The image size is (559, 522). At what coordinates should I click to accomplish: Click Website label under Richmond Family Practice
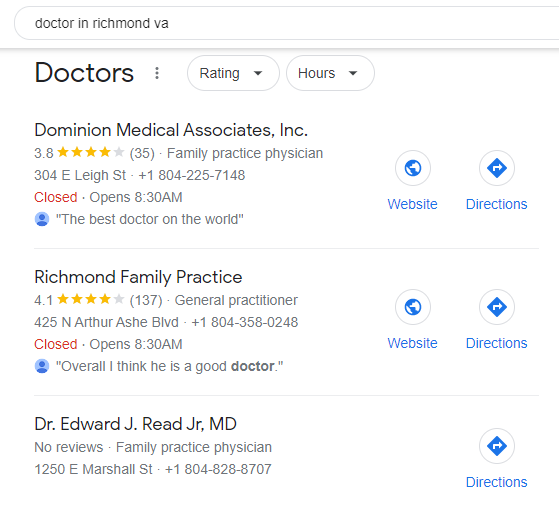412,343
